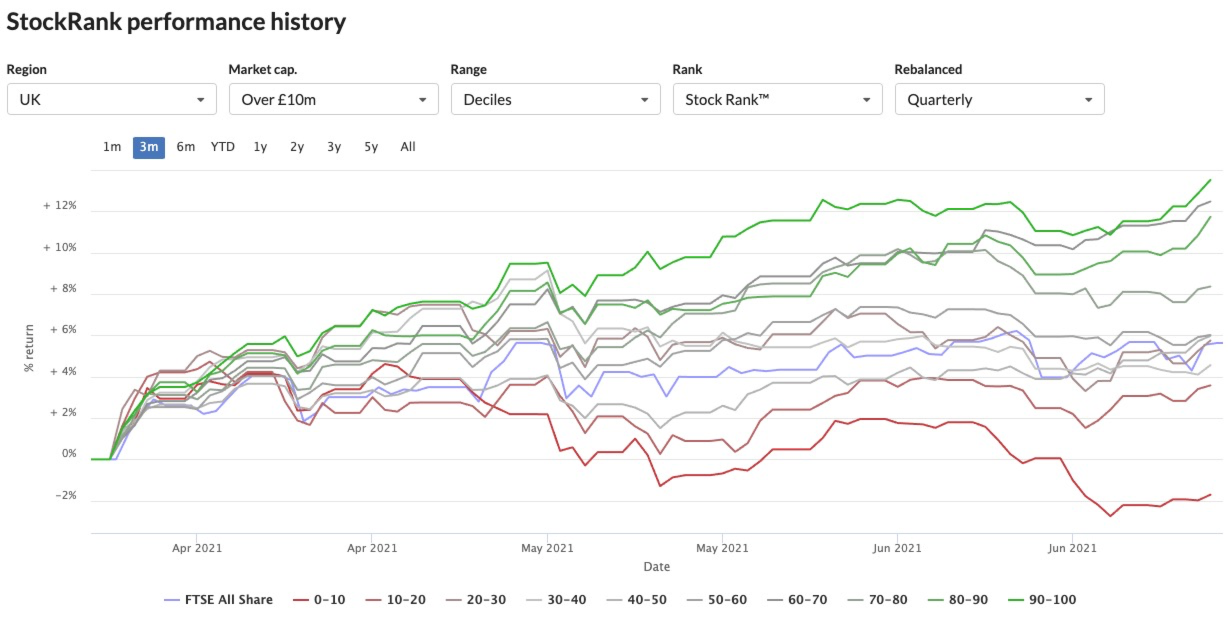Select the 1m time range
This screenshot has height=630, width=1228.
[x=112, y=147]
